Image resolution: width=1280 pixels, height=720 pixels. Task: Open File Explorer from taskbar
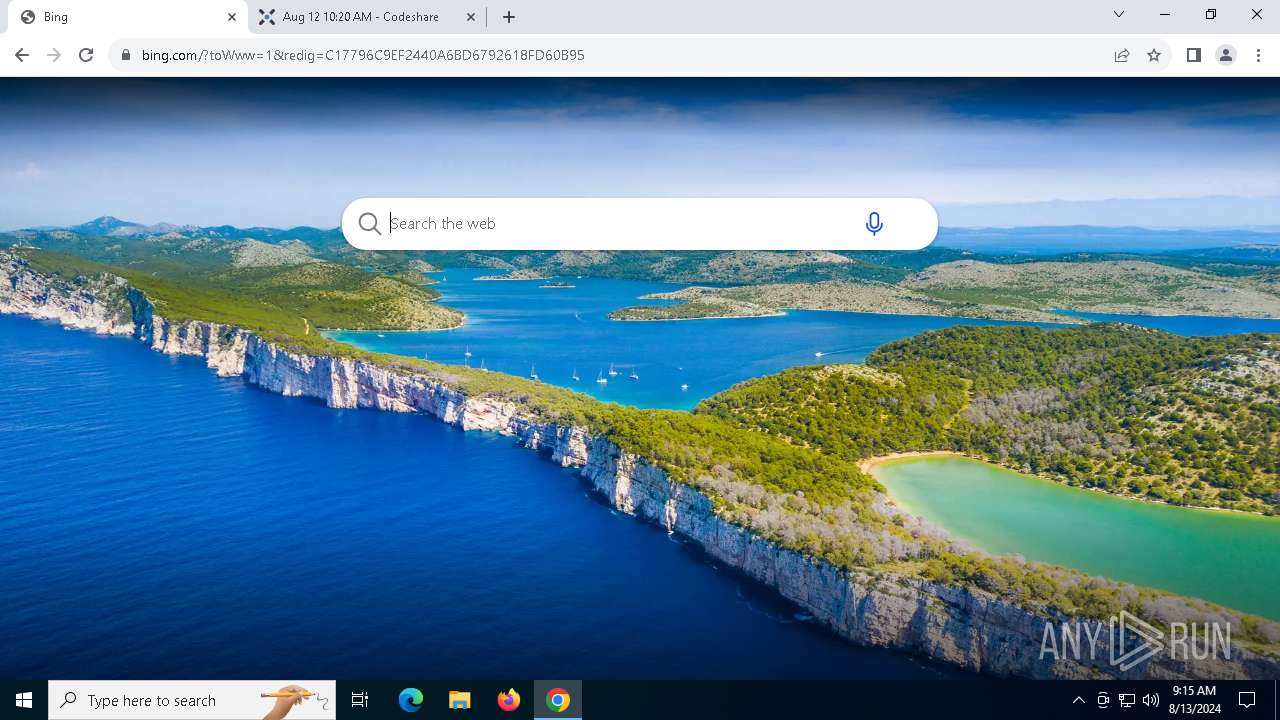pos(460,700)
